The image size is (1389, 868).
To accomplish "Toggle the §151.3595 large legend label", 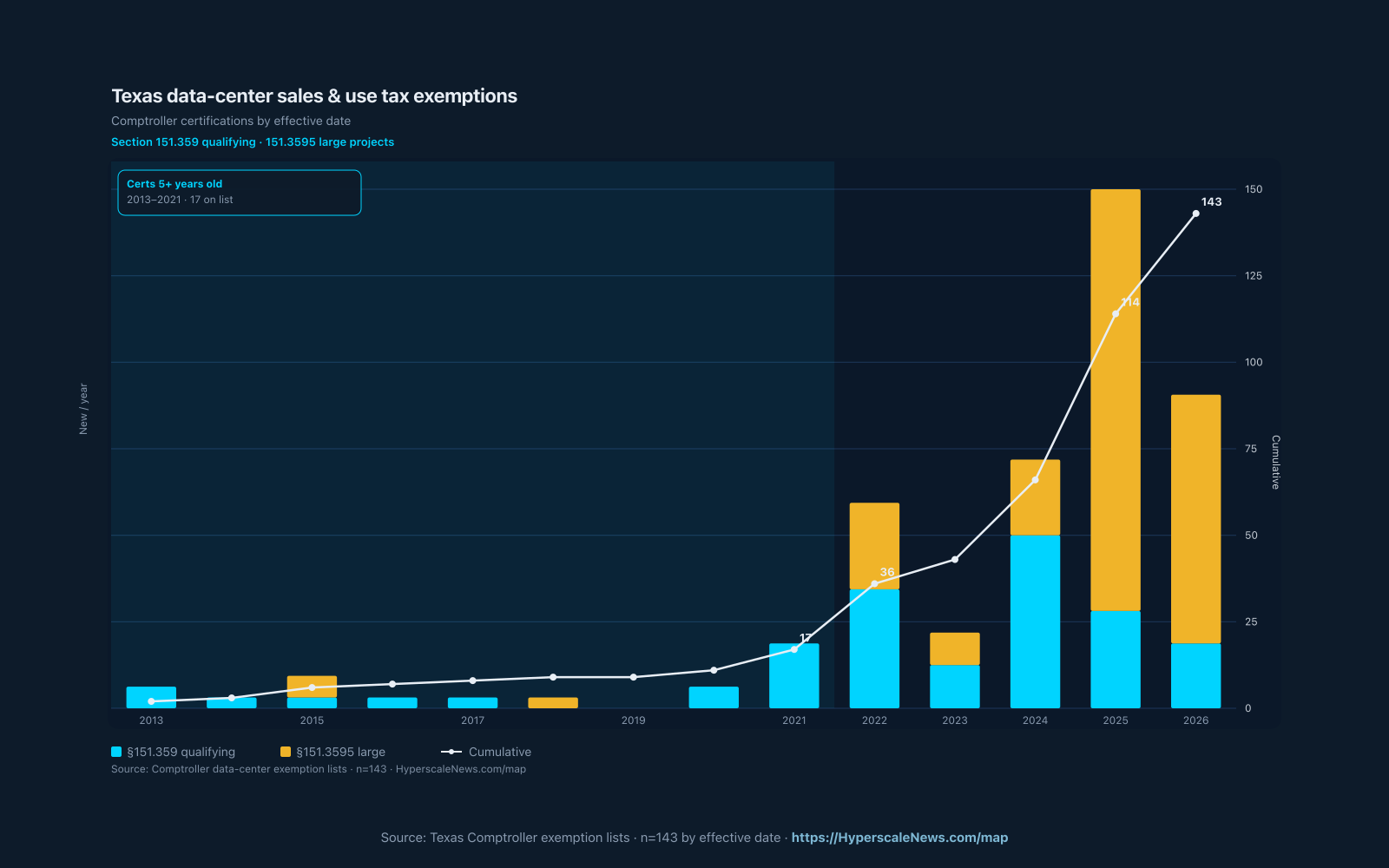I will click(340, 752).
